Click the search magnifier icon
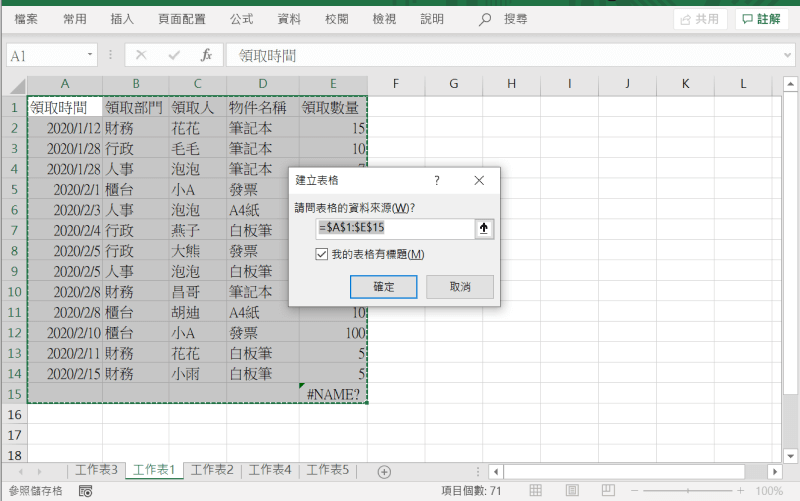The height and width of the screenshot is (501, 800). pos(485,19)
